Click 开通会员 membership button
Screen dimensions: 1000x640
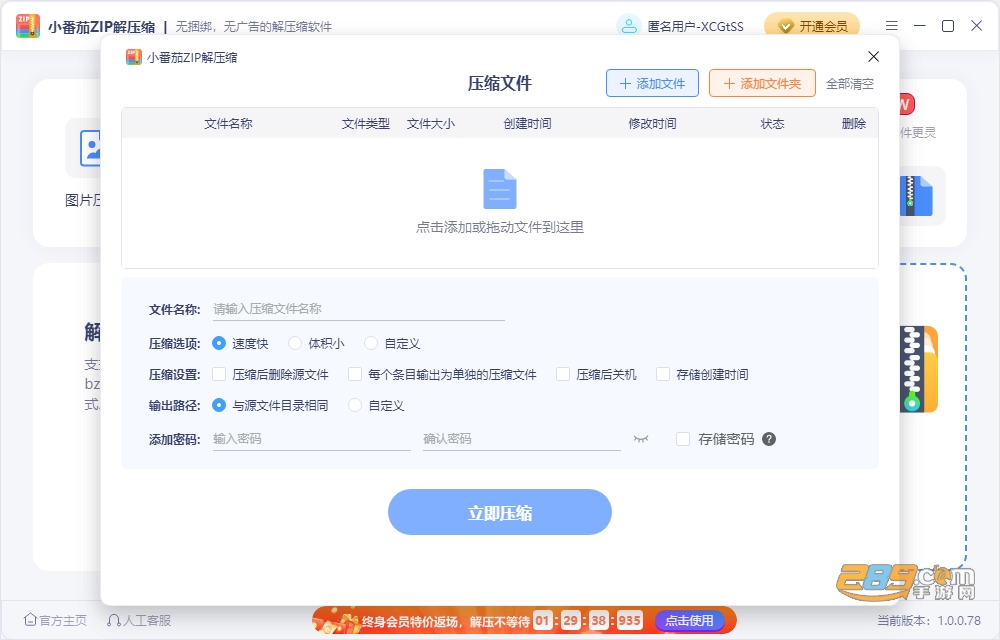click(x=812, y=26)
